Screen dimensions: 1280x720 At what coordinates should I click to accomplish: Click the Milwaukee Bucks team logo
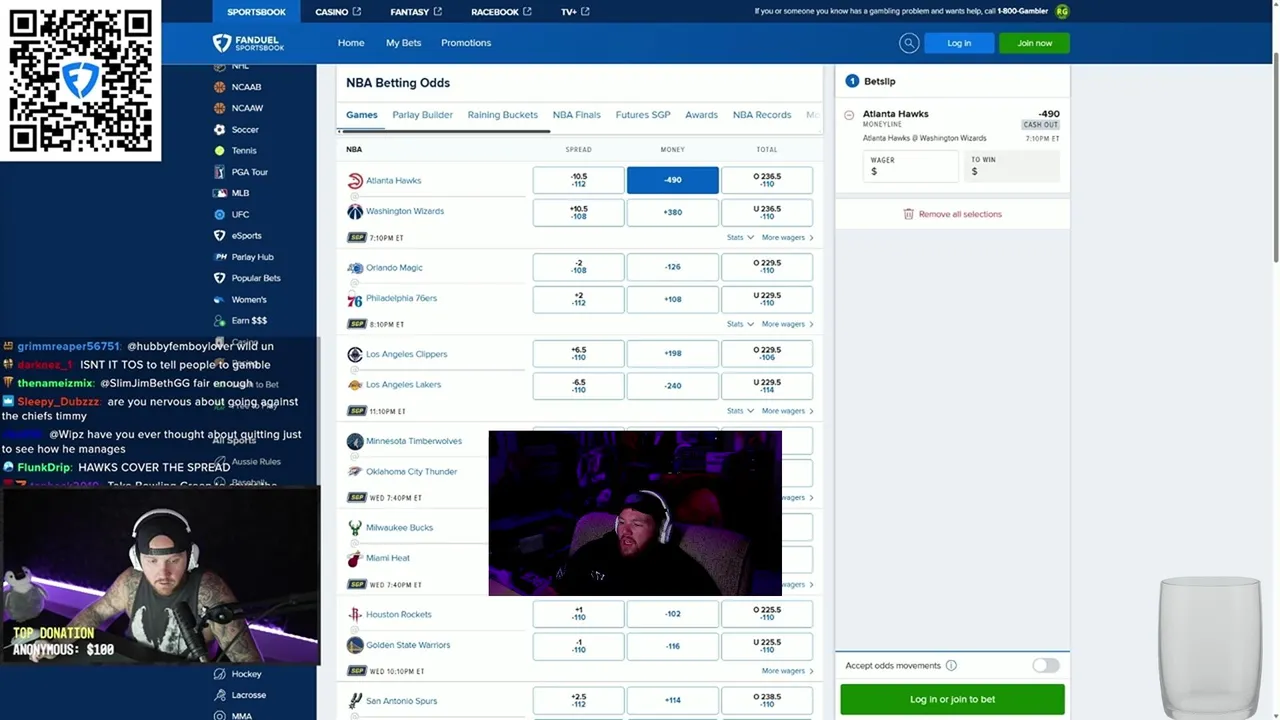pyautogui.click(x=355, y=527)
